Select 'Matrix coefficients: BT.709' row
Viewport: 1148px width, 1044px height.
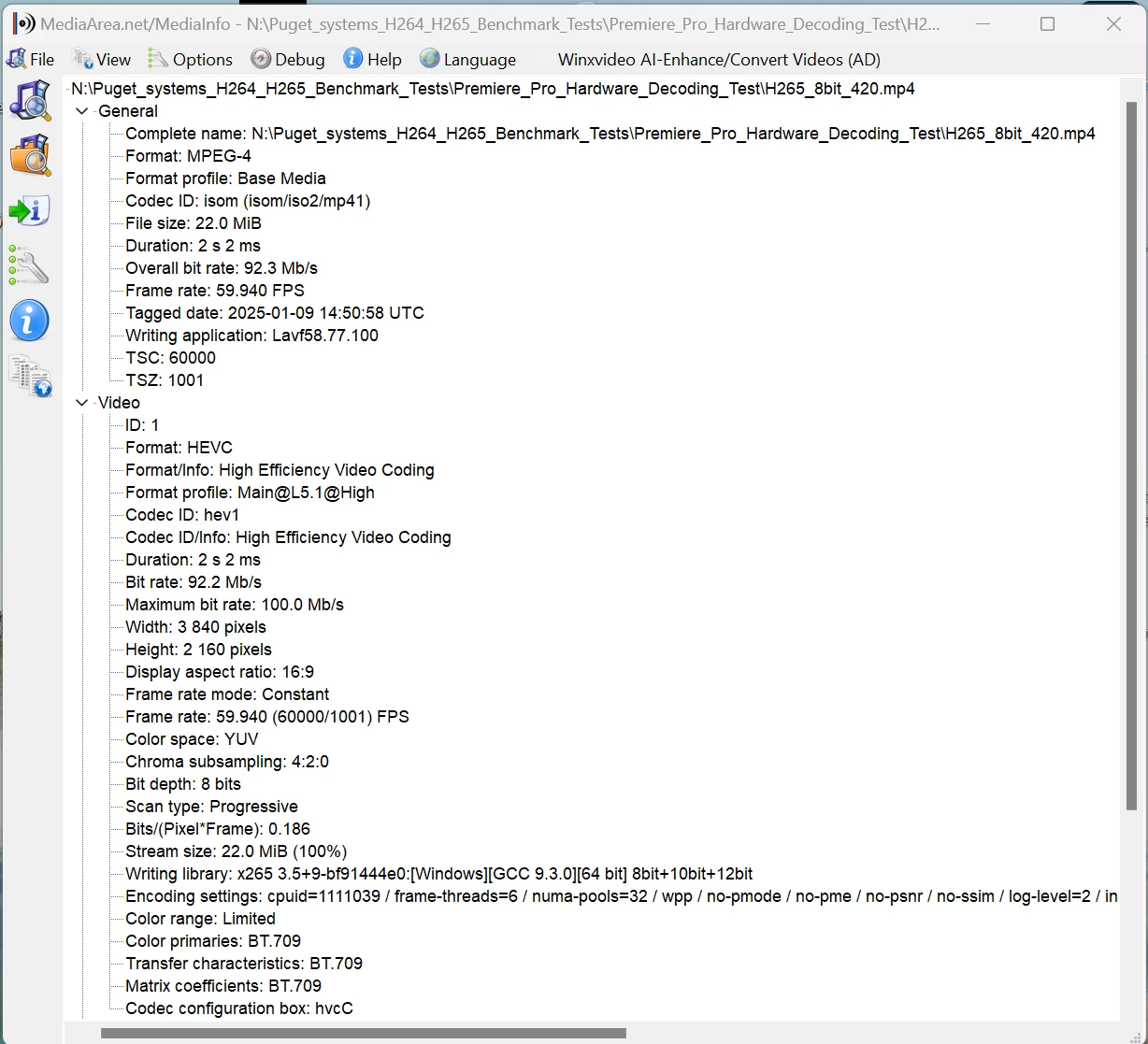tap(223, 986)
